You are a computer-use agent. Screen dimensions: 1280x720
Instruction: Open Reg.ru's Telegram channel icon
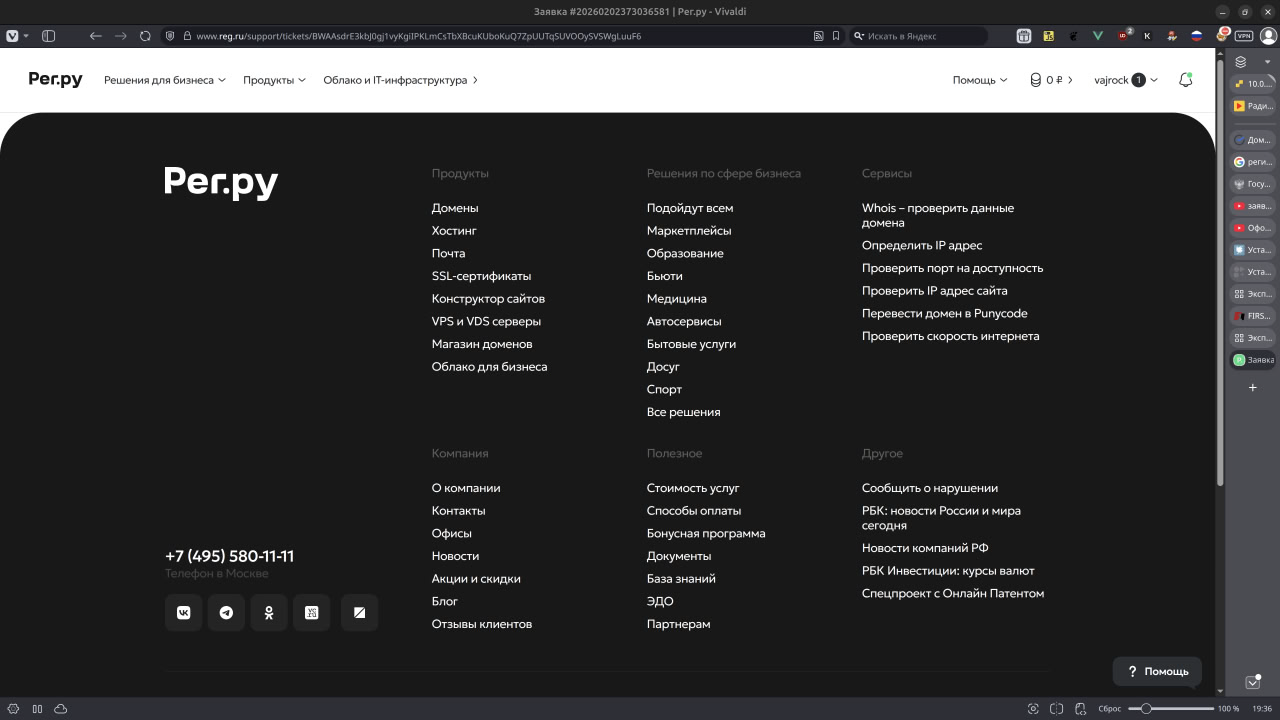coord(226,612)
